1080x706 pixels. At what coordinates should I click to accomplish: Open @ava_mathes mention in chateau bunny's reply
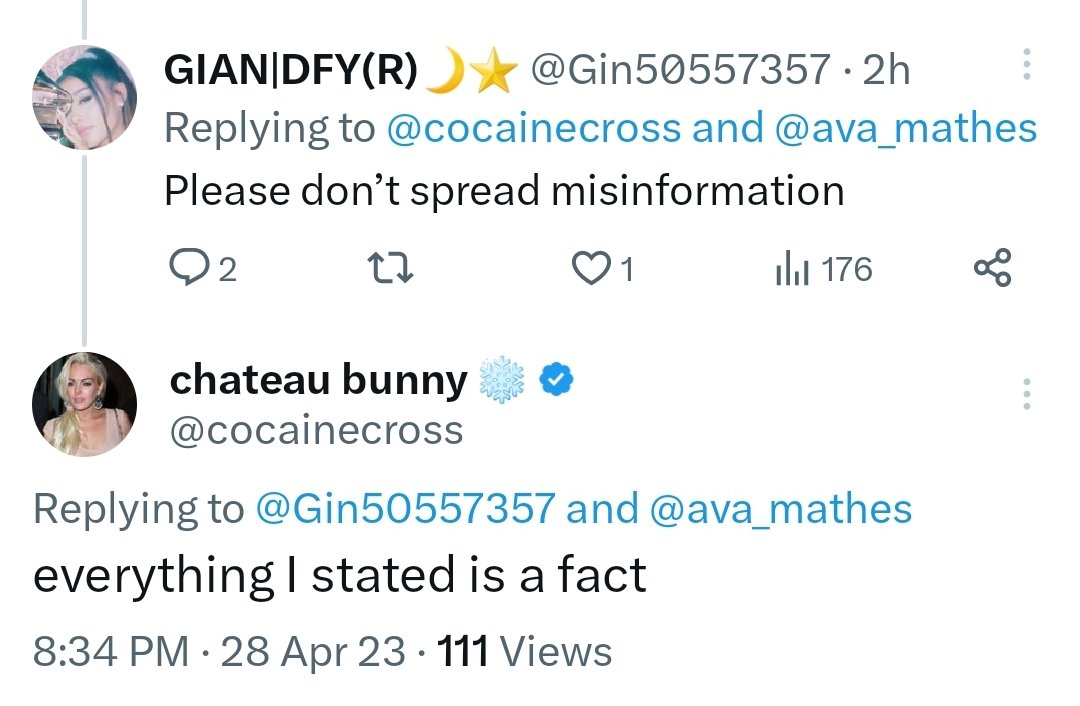[780, 508]
